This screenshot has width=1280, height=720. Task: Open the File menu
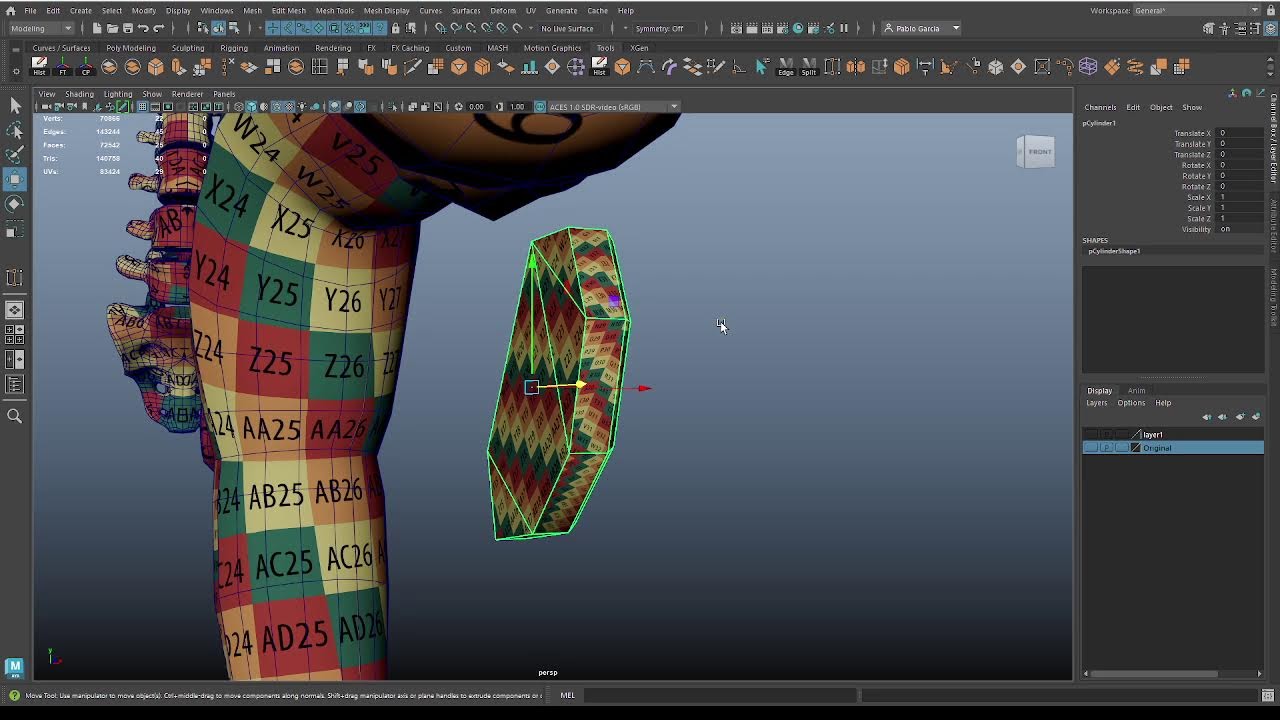(30, 10)
